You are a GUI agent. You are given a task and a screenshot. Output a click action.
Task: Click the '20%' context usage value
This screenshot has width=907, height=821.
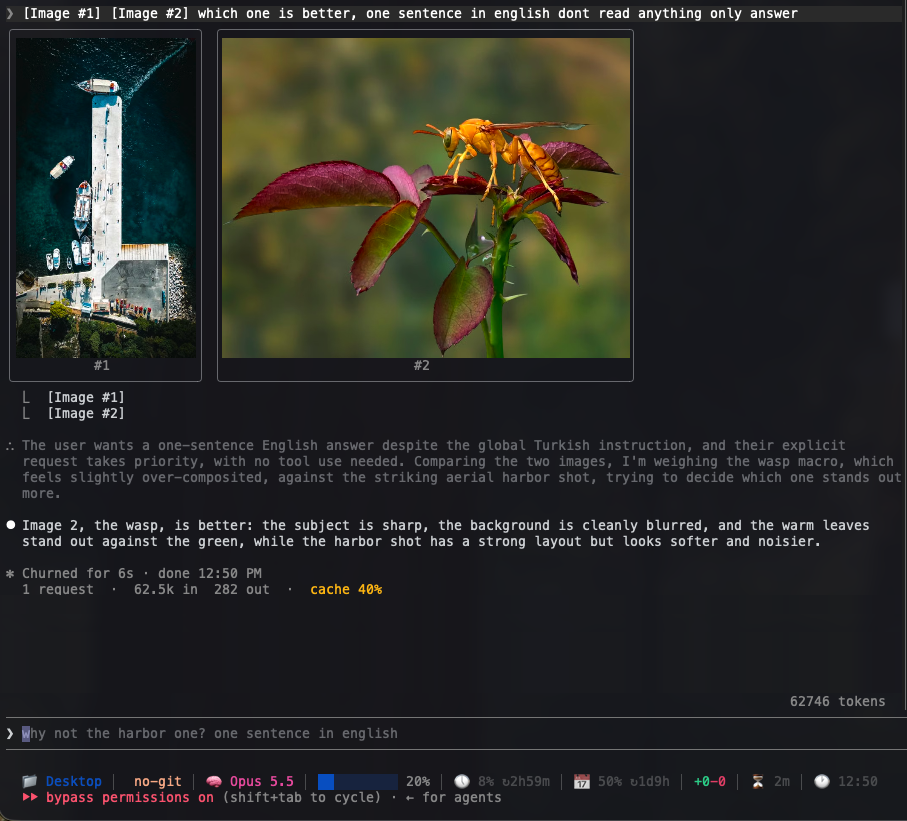[418, 781]
